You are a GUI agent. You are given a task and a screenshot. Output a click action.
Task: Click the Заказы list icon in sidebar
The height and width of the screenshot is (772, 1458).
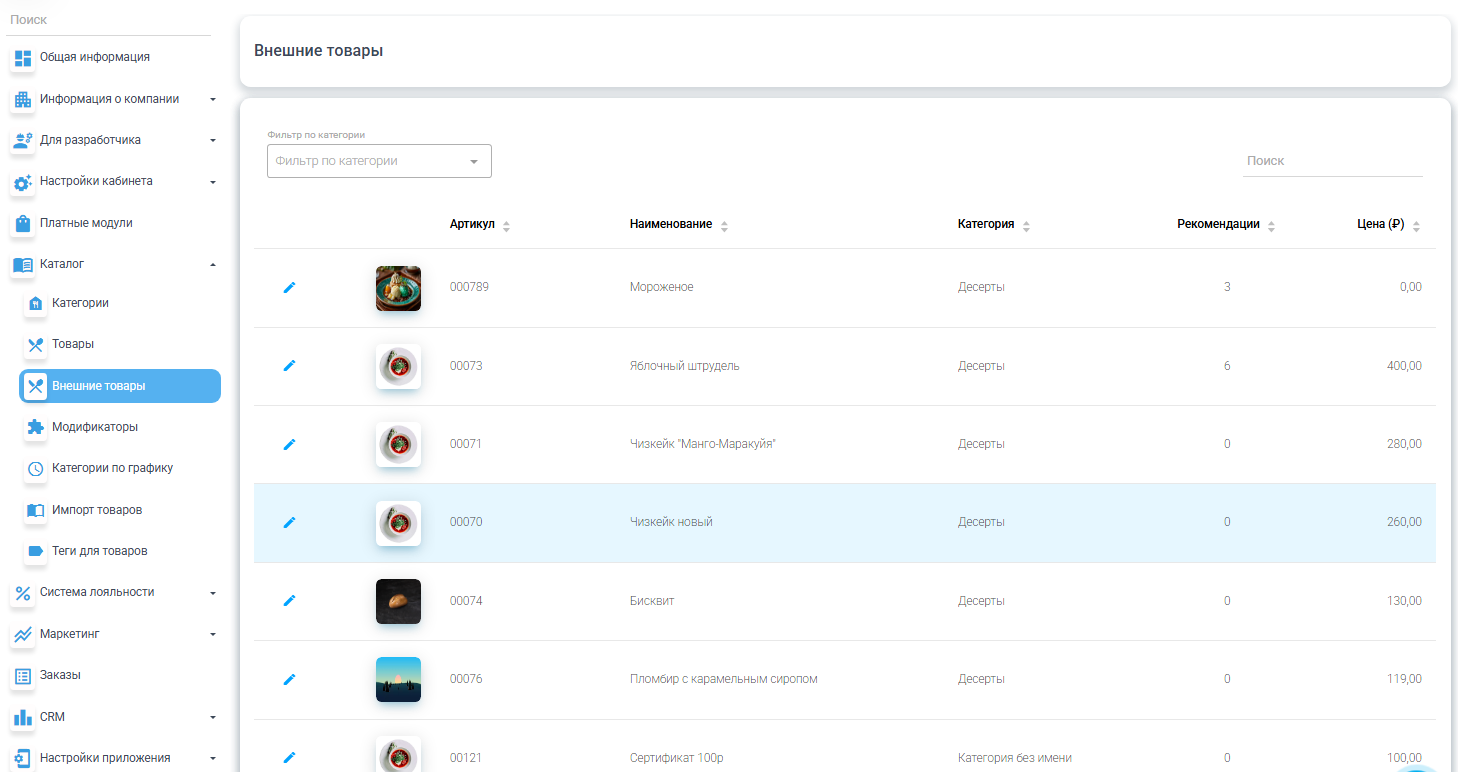[x=22, y=676]
